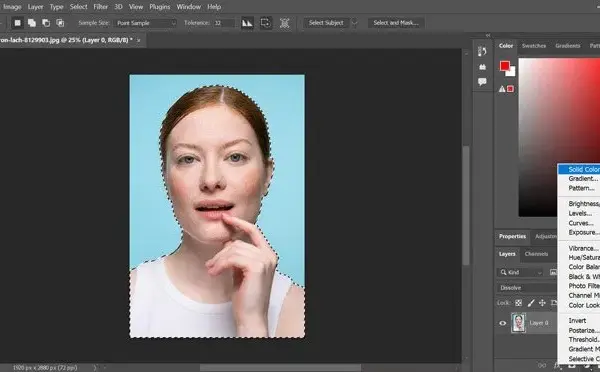Pick a color in the red color field
Screen dimensions: 600x372
(559, 137)
